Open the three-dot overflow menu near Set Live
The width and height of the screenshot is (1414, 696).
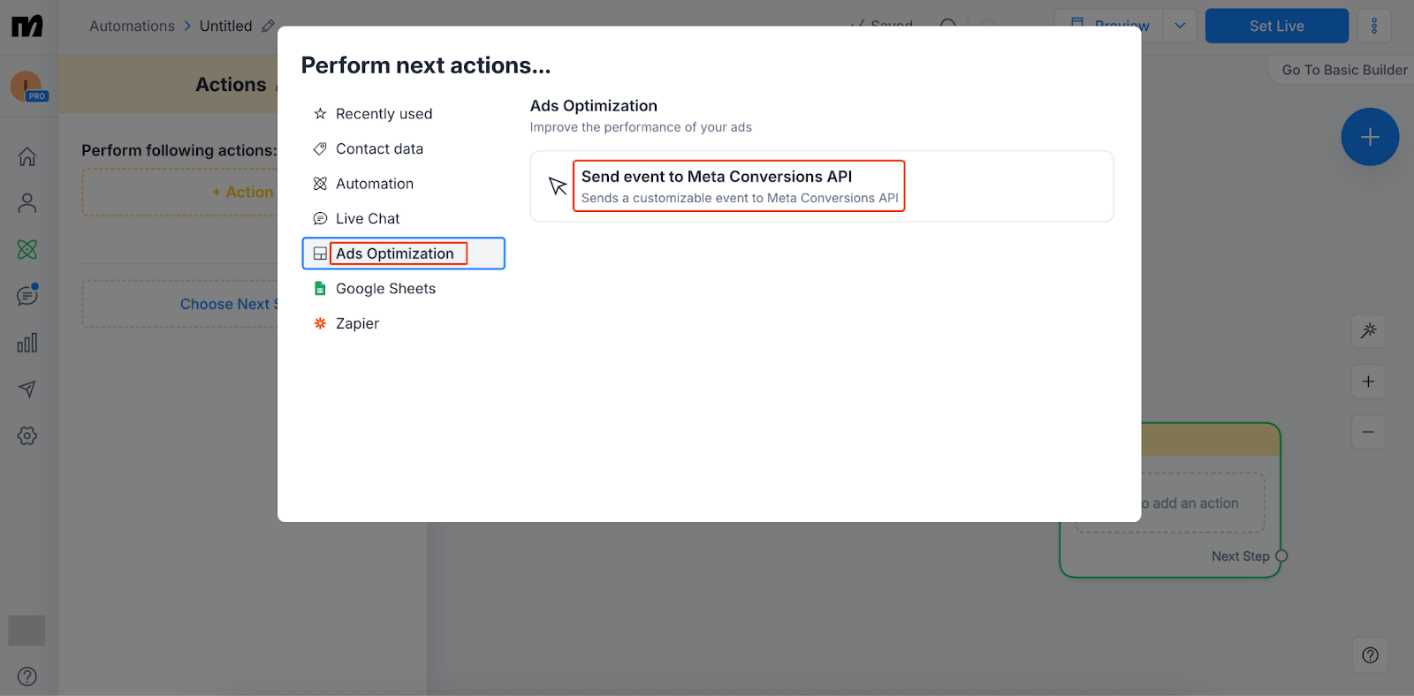pyautogui.click(x=1374, y=25)
